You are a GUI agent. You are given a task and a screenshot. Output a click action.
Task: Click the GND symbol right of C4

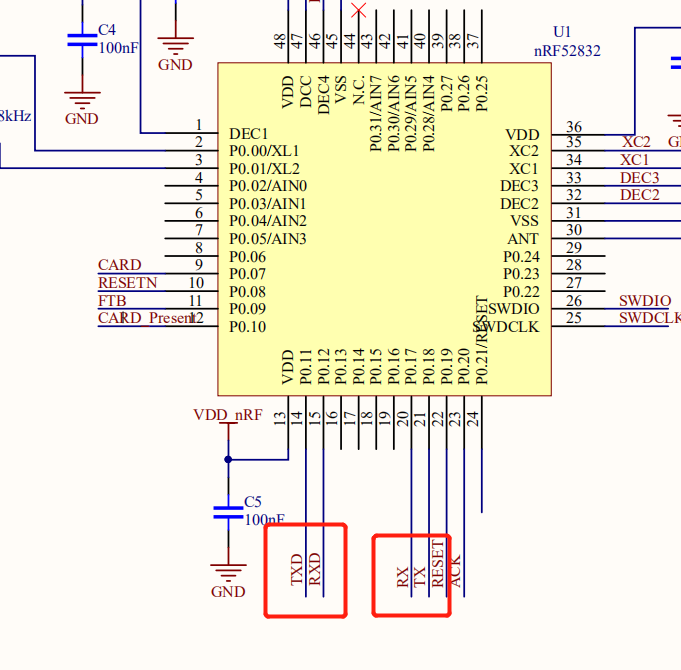175,46
